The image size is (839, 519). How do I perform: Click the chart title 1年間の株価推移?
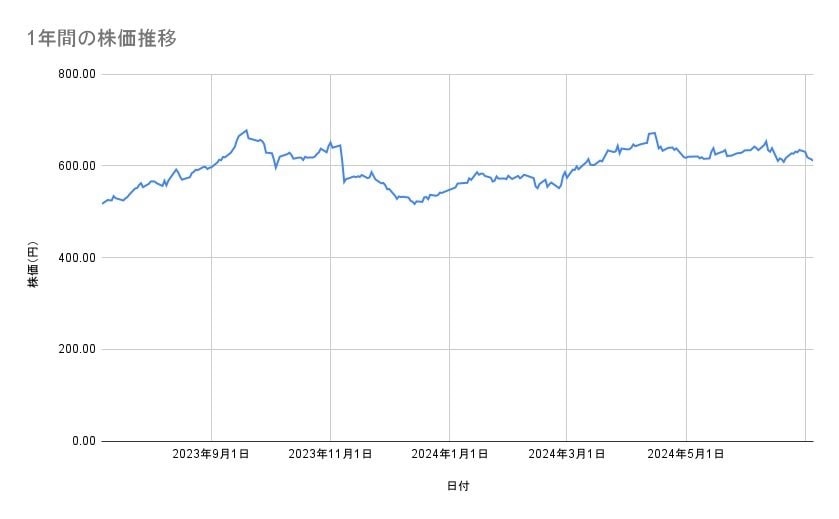103,38
